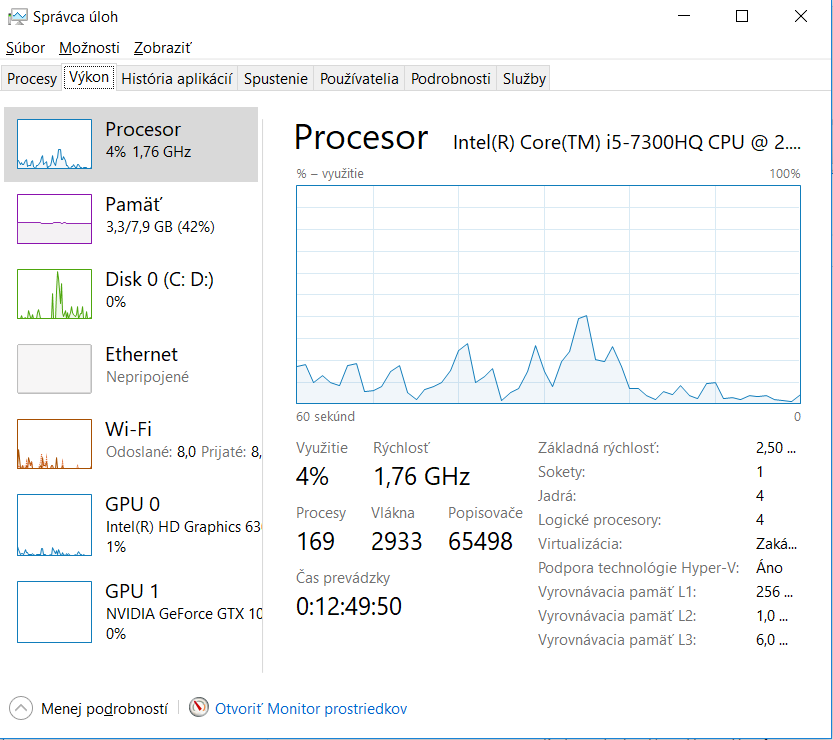Select the Ethernet graph thumbnail

[x=54, y=369]
